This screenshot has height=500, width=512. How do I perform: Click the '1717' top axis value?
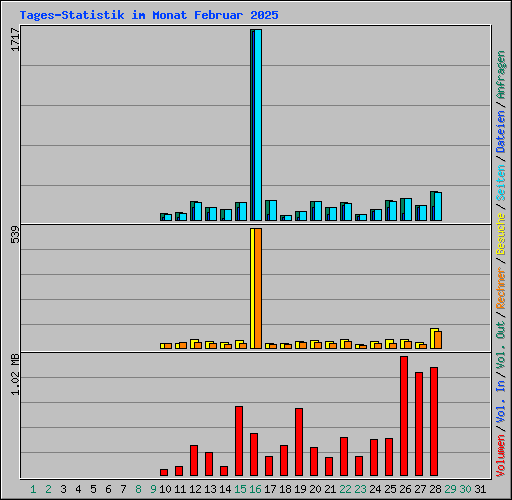tap(15, 40)
